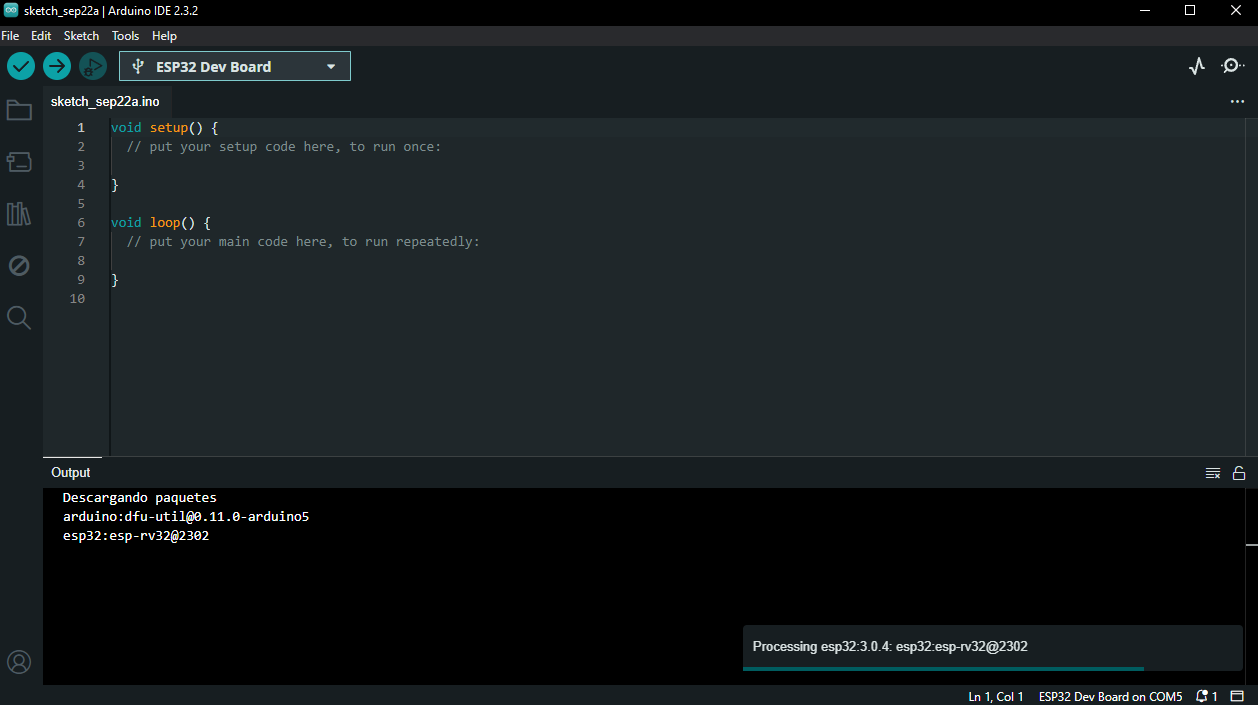Click the setup code comment line

[284, 147]
